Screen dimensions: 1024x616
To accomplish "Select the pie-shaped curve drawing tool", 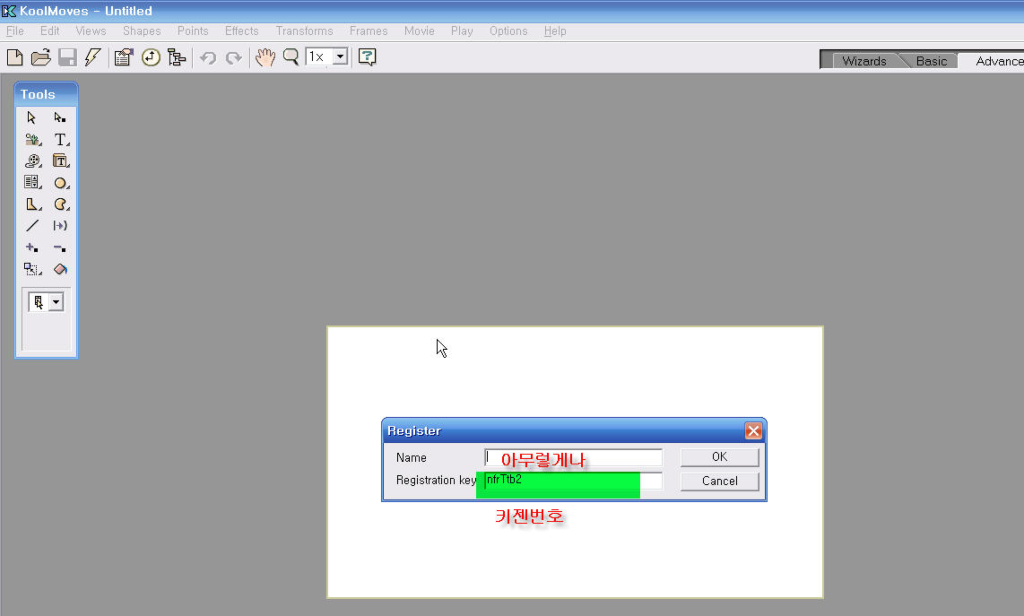I will pyautogui.click(x=61, y=204).
